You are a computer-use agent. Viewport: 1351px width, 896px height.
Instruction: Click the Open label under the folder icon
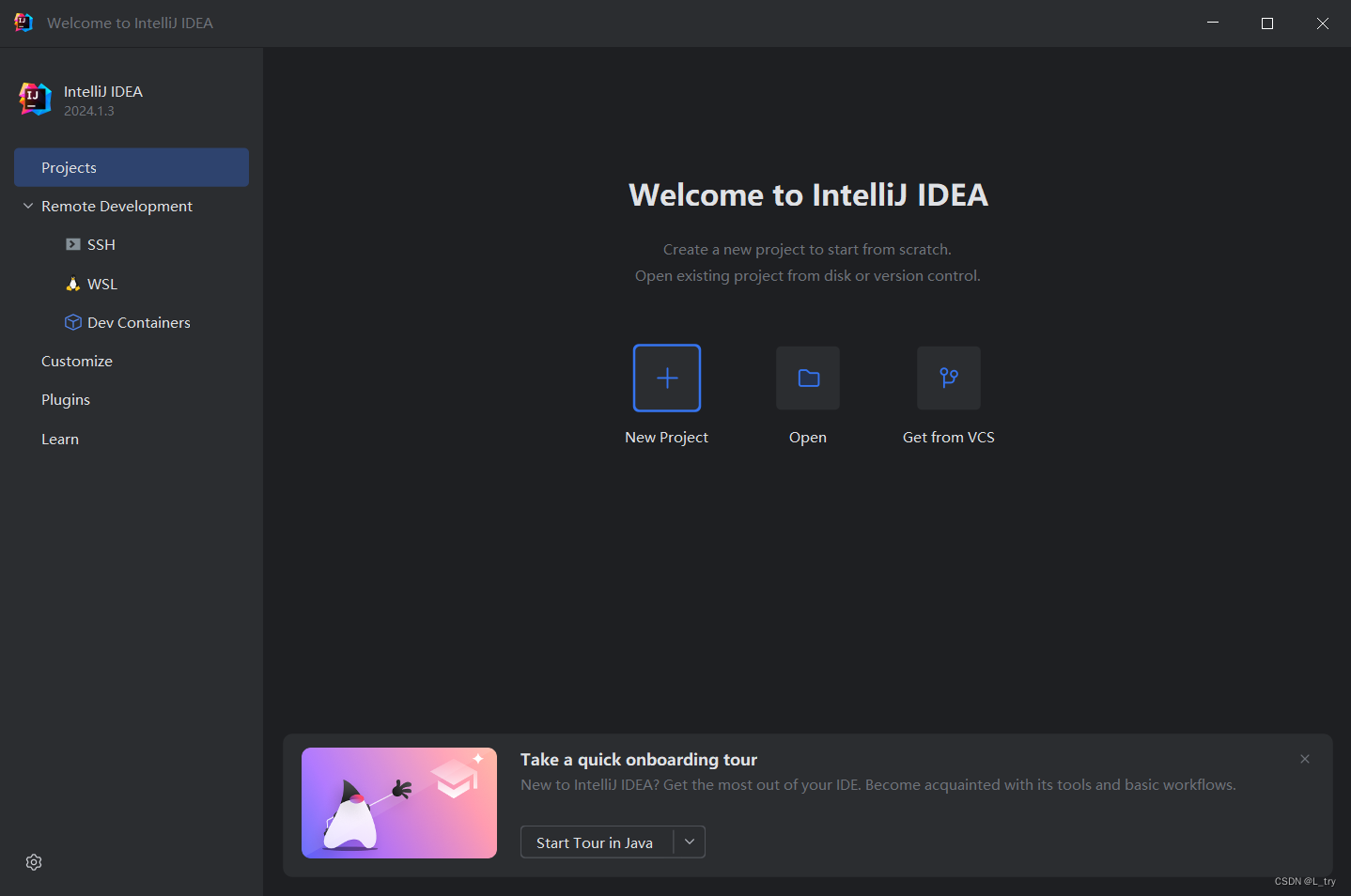(x=808, y=438)
